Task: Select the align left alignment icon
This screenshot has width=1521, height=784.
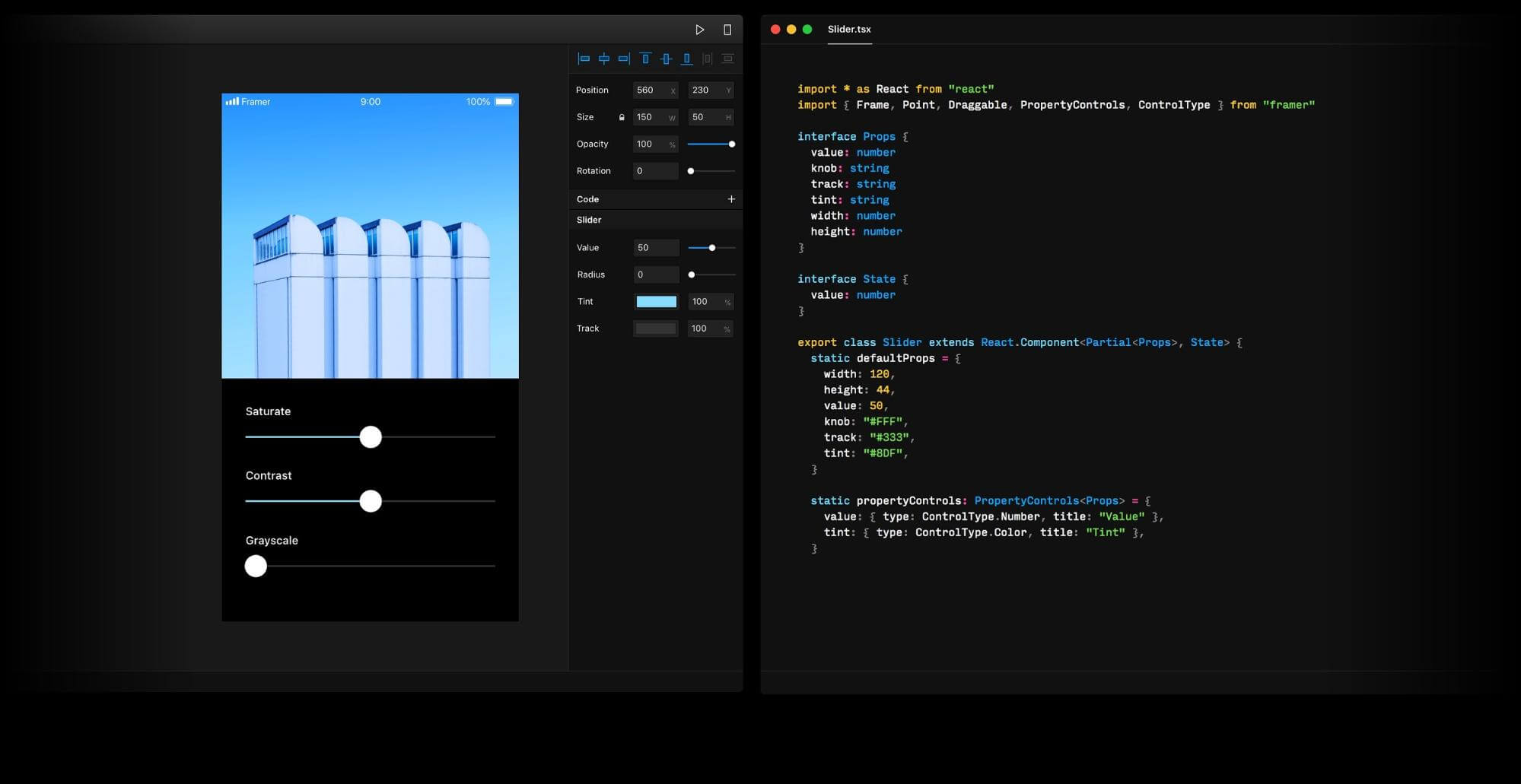Action: [x=584, y=58]
